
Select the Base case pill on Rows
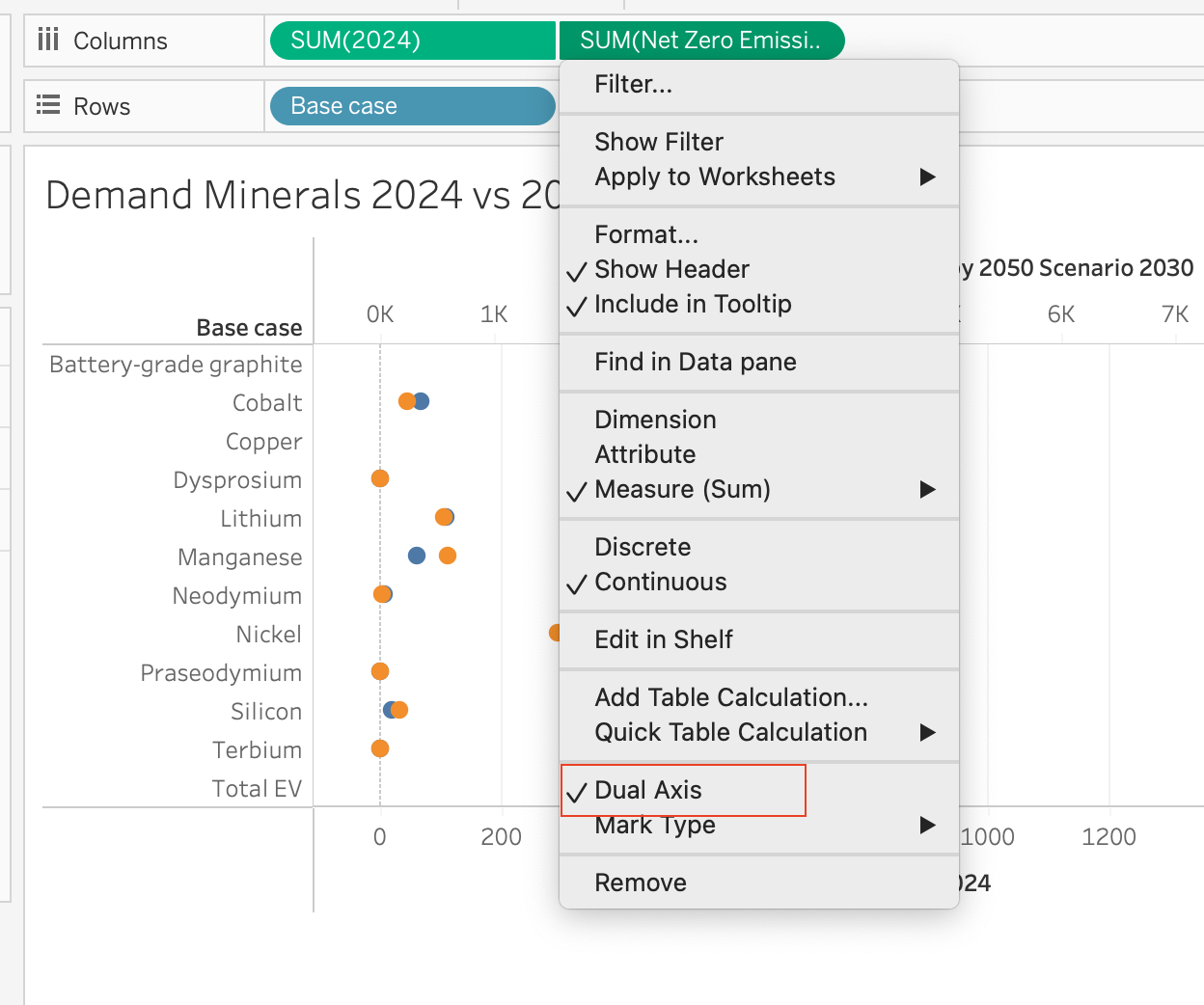pos(413,106)
